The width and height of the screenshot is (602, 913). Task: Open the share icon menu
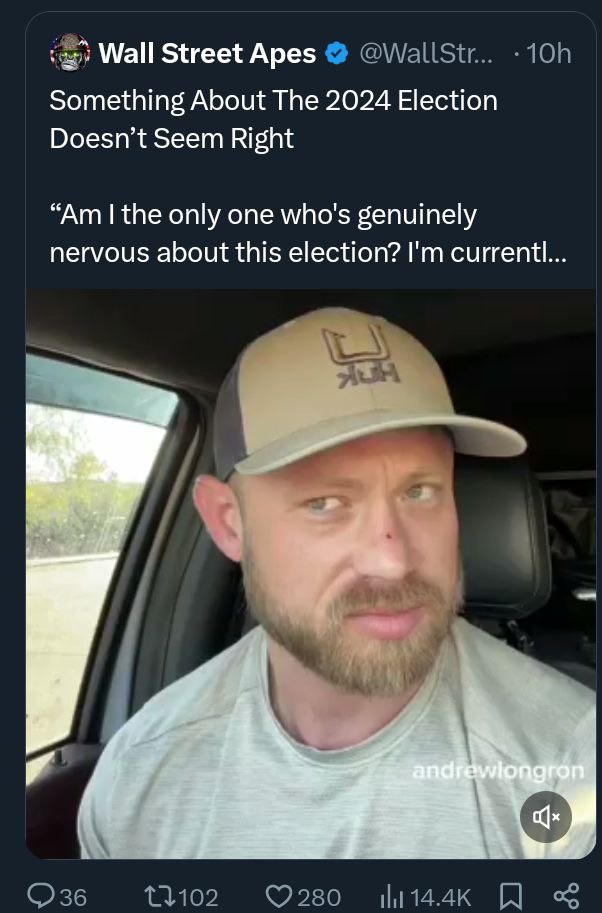click(x=566, y=896)
